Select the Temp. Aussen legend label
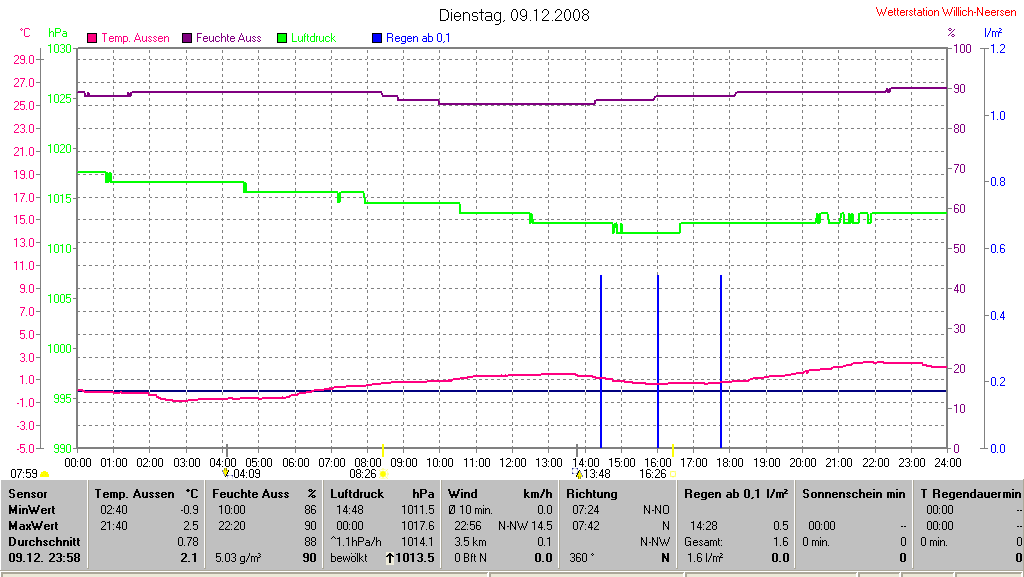This screenshot has height=577, width=1024. pyautogui.click(x=135, y=39)
